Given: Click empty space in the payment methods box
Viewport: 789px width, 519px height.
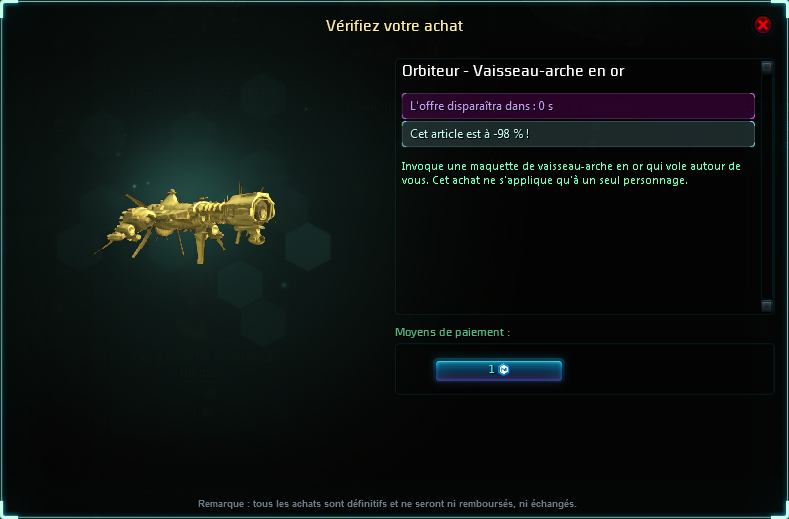Looking at the screenshot, I should click(669, 369).
